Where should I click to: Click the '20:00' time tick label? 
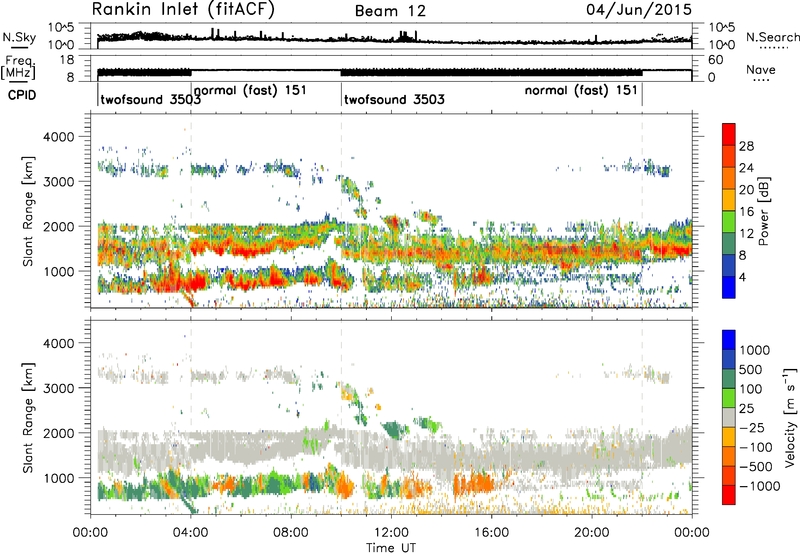coord(591,533)
